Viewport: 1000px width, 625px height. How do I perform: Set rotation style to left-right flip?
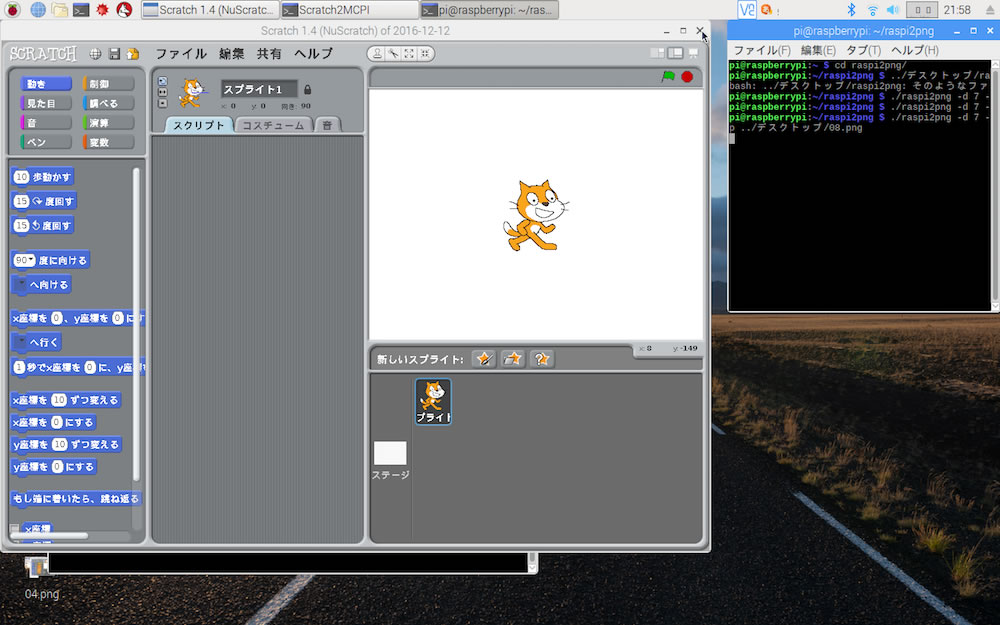[163, 92]
